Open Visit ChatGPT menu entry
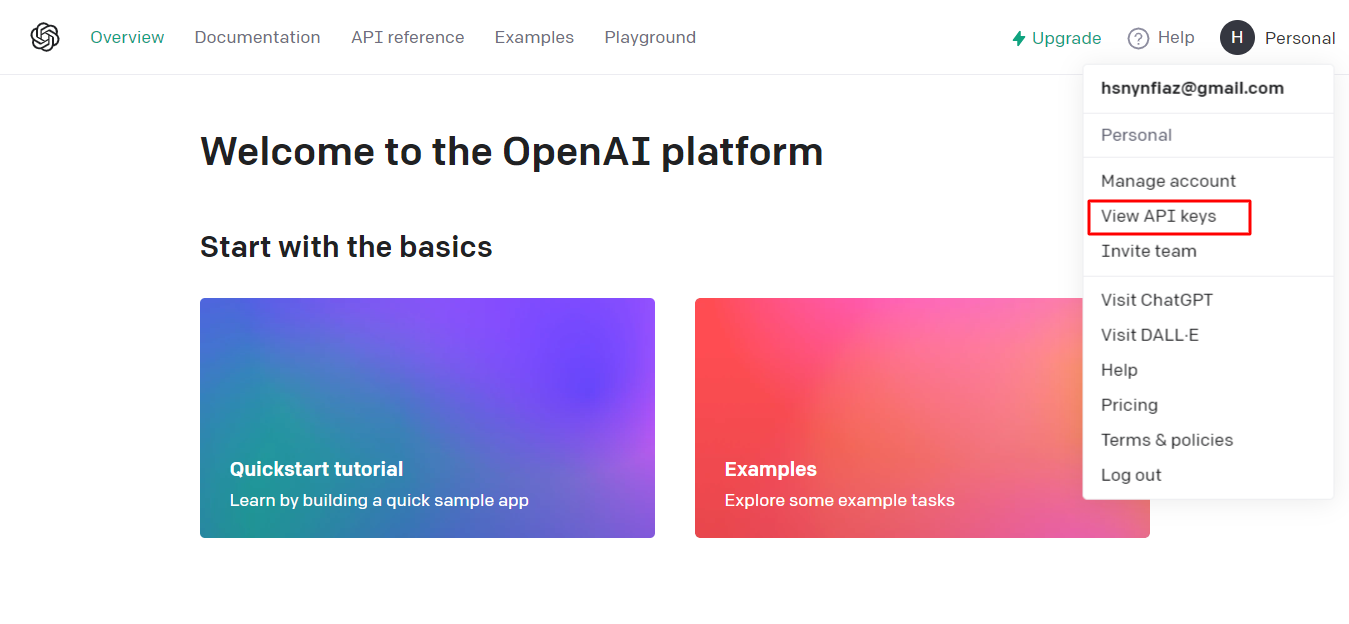The height and width of the screenshot is (624, 1349). coord(1156,300)
